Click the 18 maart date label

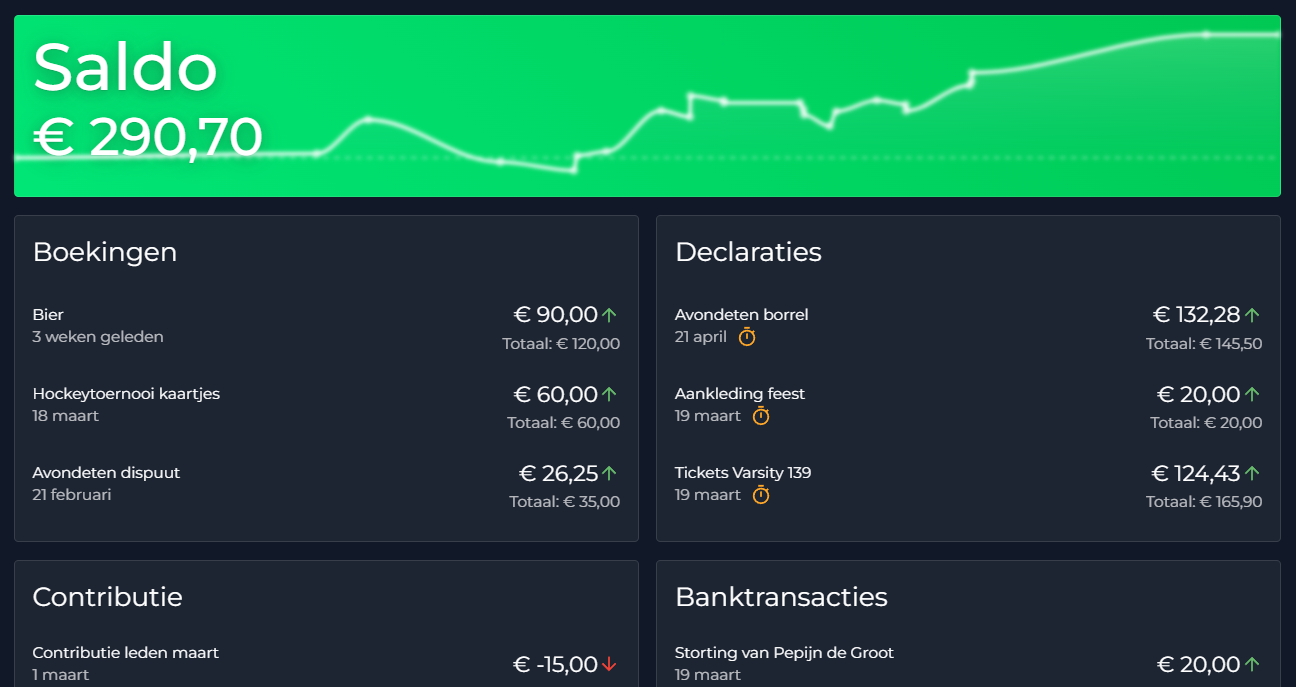click(66, 416)
